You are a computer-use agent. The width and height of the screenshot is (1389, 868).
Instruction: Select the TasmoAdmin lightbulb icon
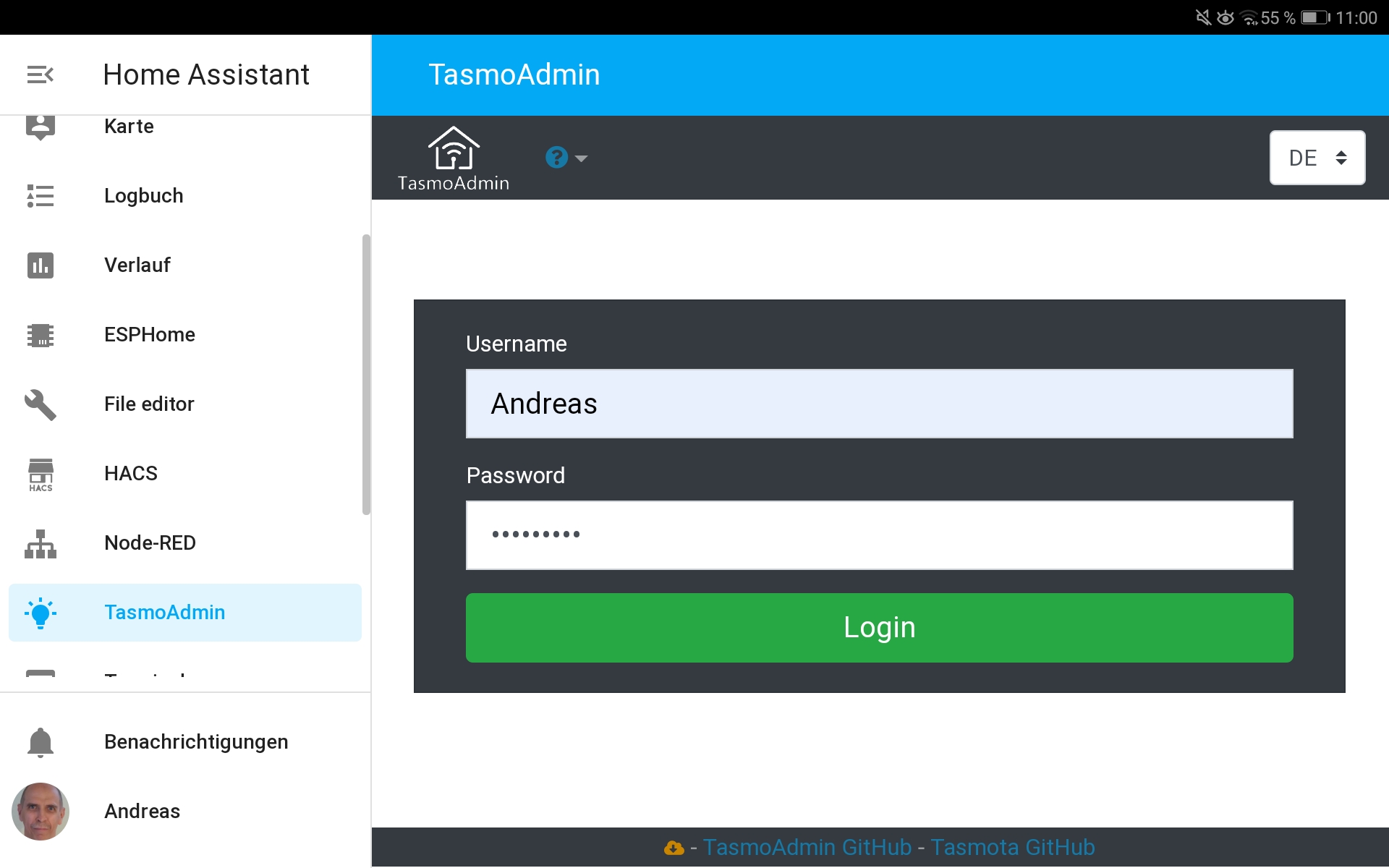pos(41,612)
